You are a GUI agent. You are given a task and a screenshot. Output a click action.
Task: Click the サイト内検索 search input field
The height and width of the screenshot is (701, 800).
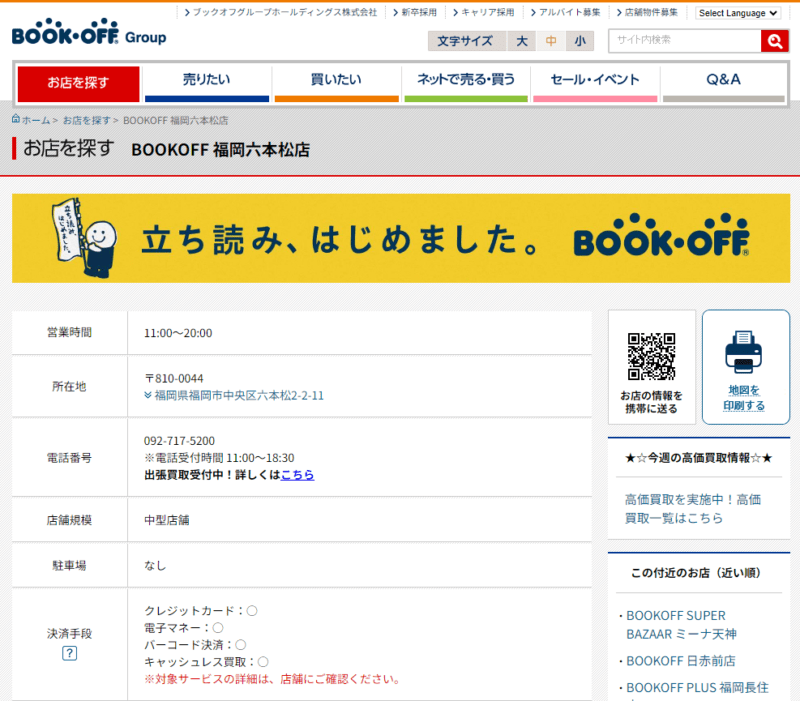[x=685, y=41]
